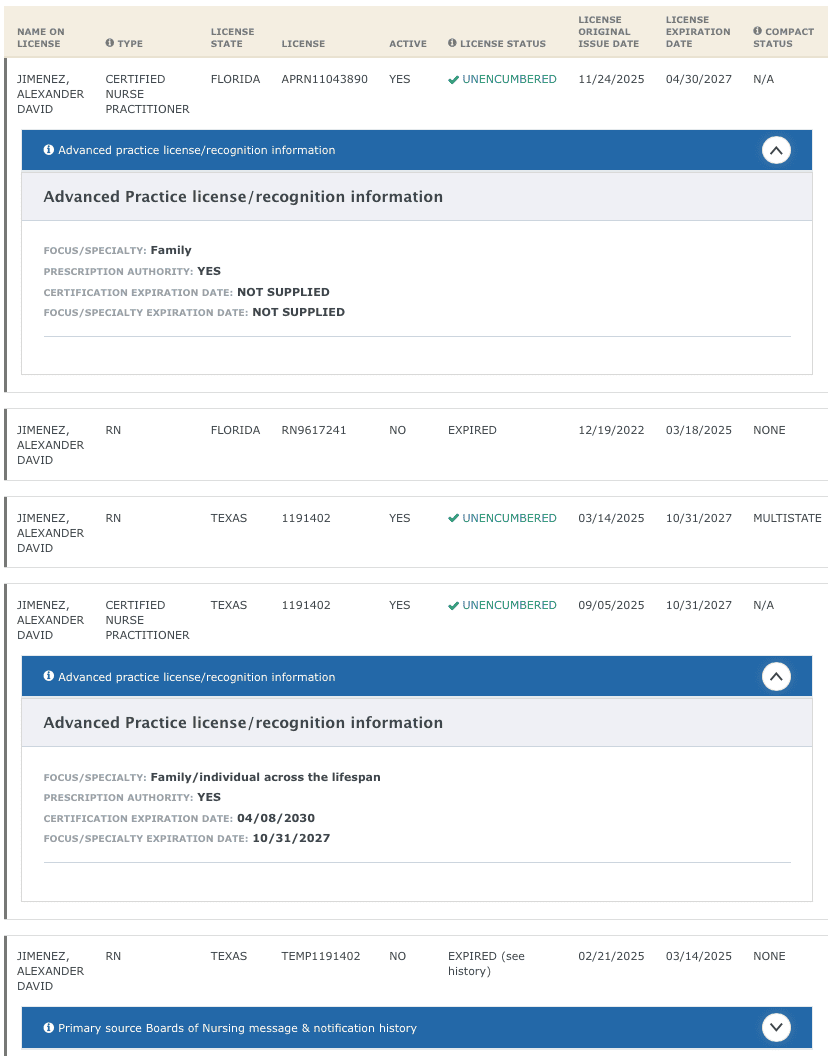Click the MULTISTATE compact status for Texas RN
Viewport: 828px width, 1056px height.
point(788,518)
